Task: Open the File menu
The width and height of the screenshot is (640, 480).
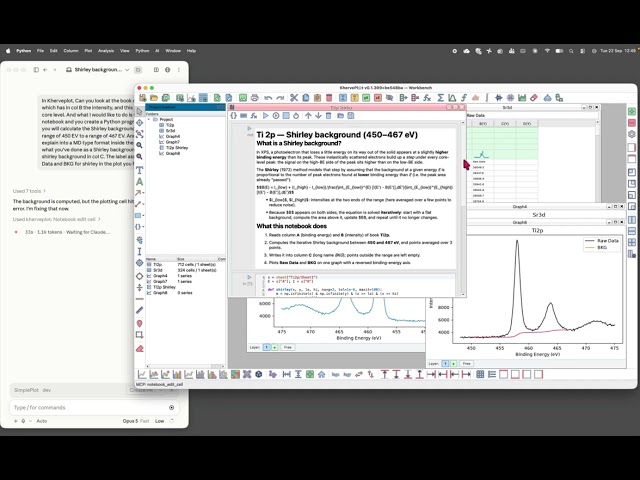Action: [x=40, y=51]
